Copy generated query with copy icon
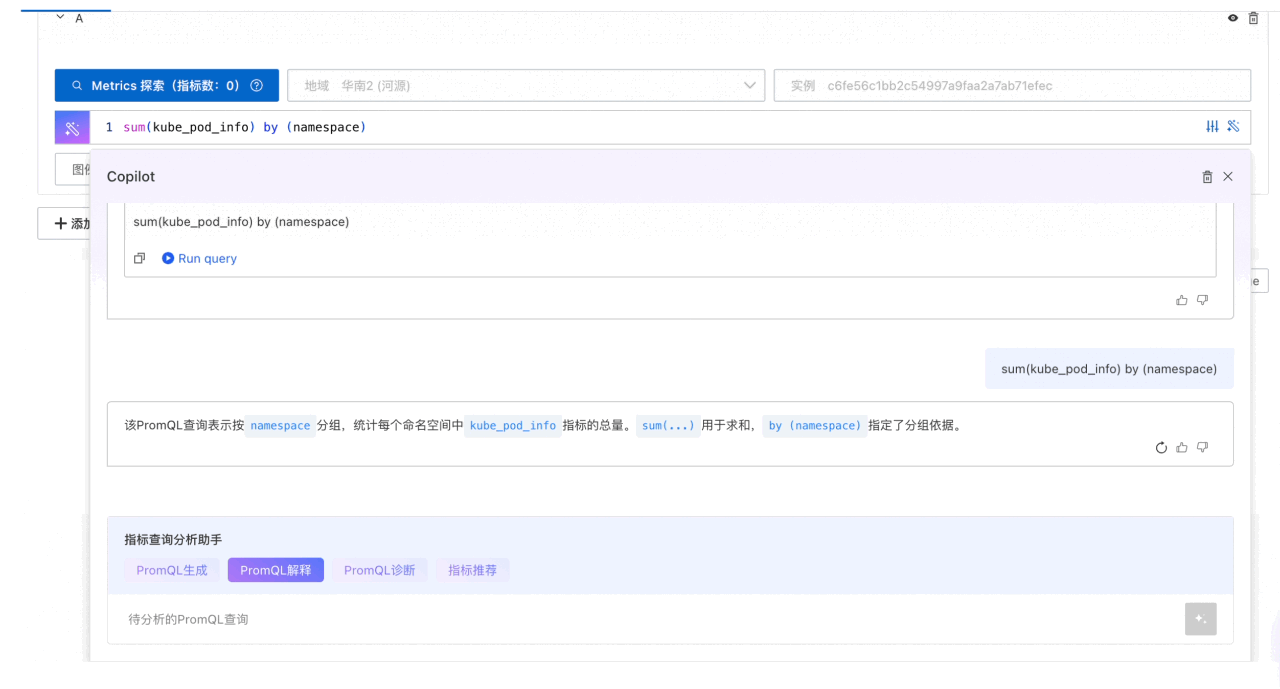Viewport: 1280px width, 689px height. 140,258
